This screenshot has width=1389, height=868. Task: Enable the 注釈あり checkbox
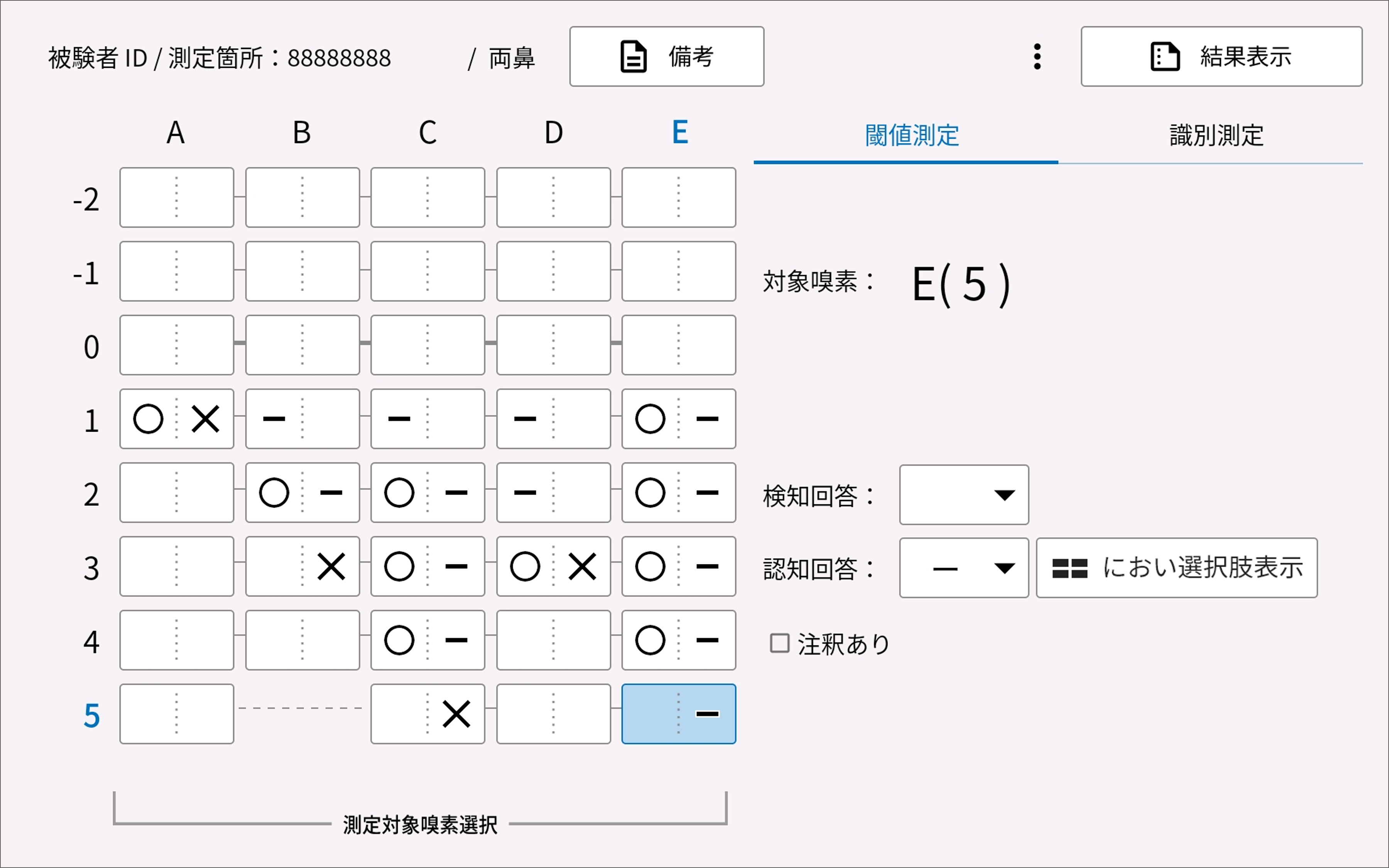pyautogui.click(x=779, y=643)
